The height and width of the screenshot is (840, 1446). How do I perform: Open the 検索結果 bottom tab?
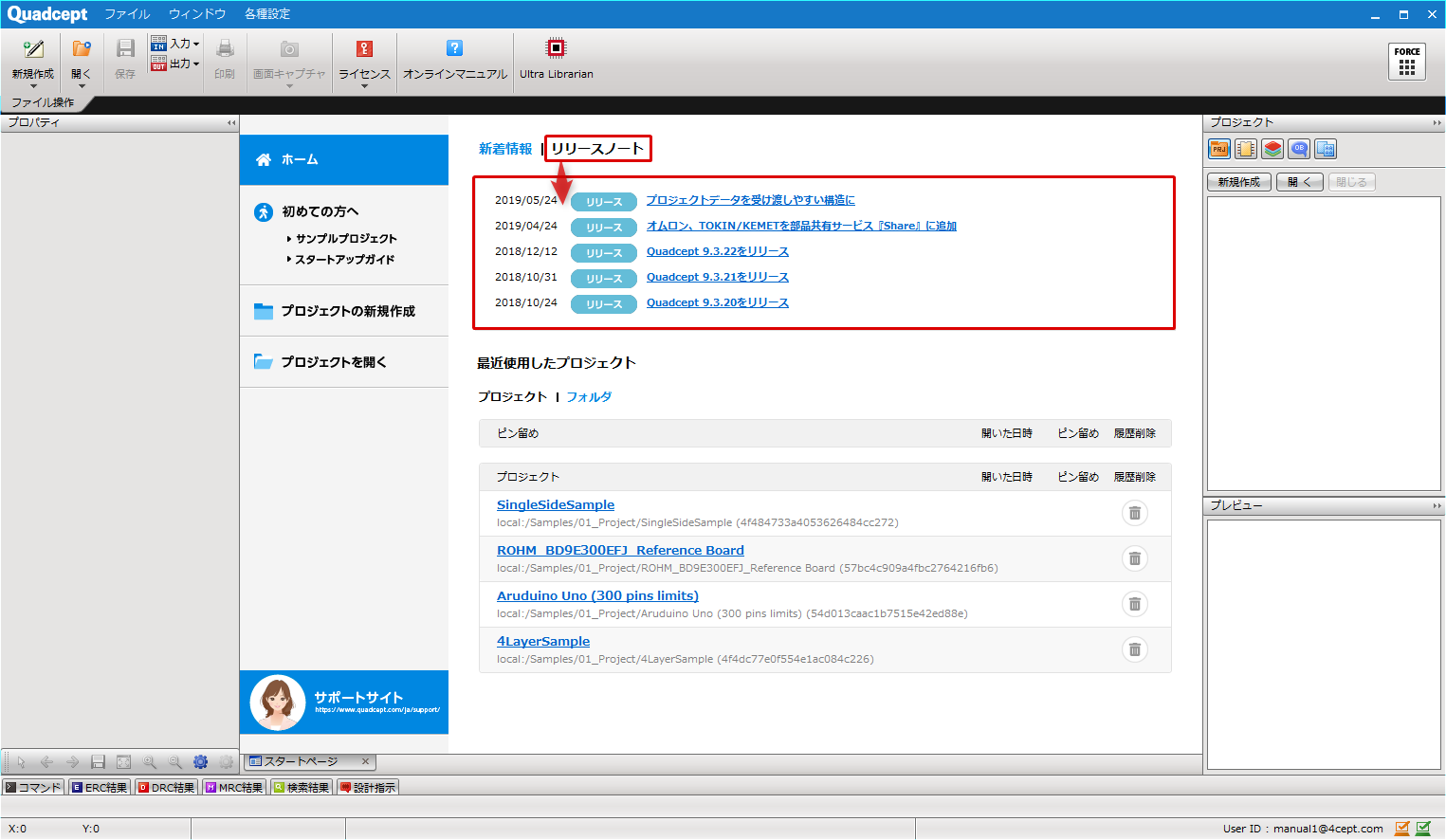302,788
